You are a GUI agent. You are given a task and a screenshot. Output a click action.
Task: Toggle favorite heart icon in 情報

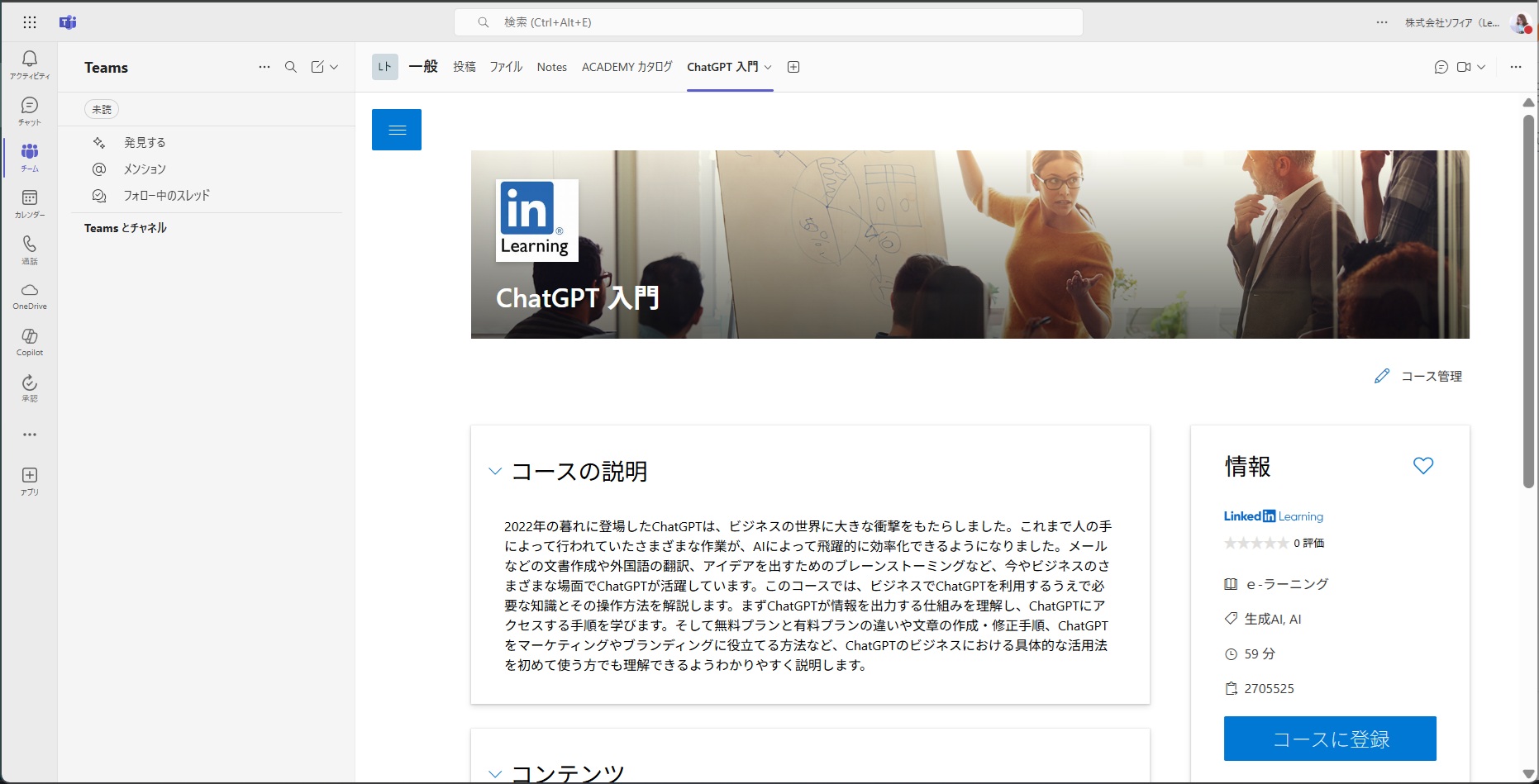click(x=1423, y=466)
